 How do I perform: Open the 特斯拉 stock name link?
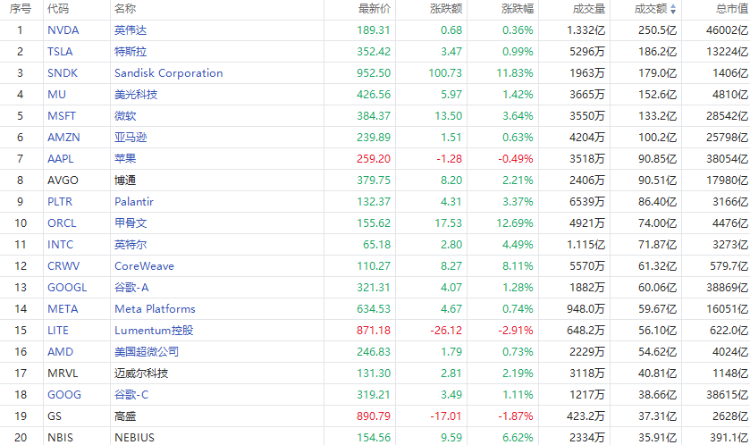[x=130, y=52]
